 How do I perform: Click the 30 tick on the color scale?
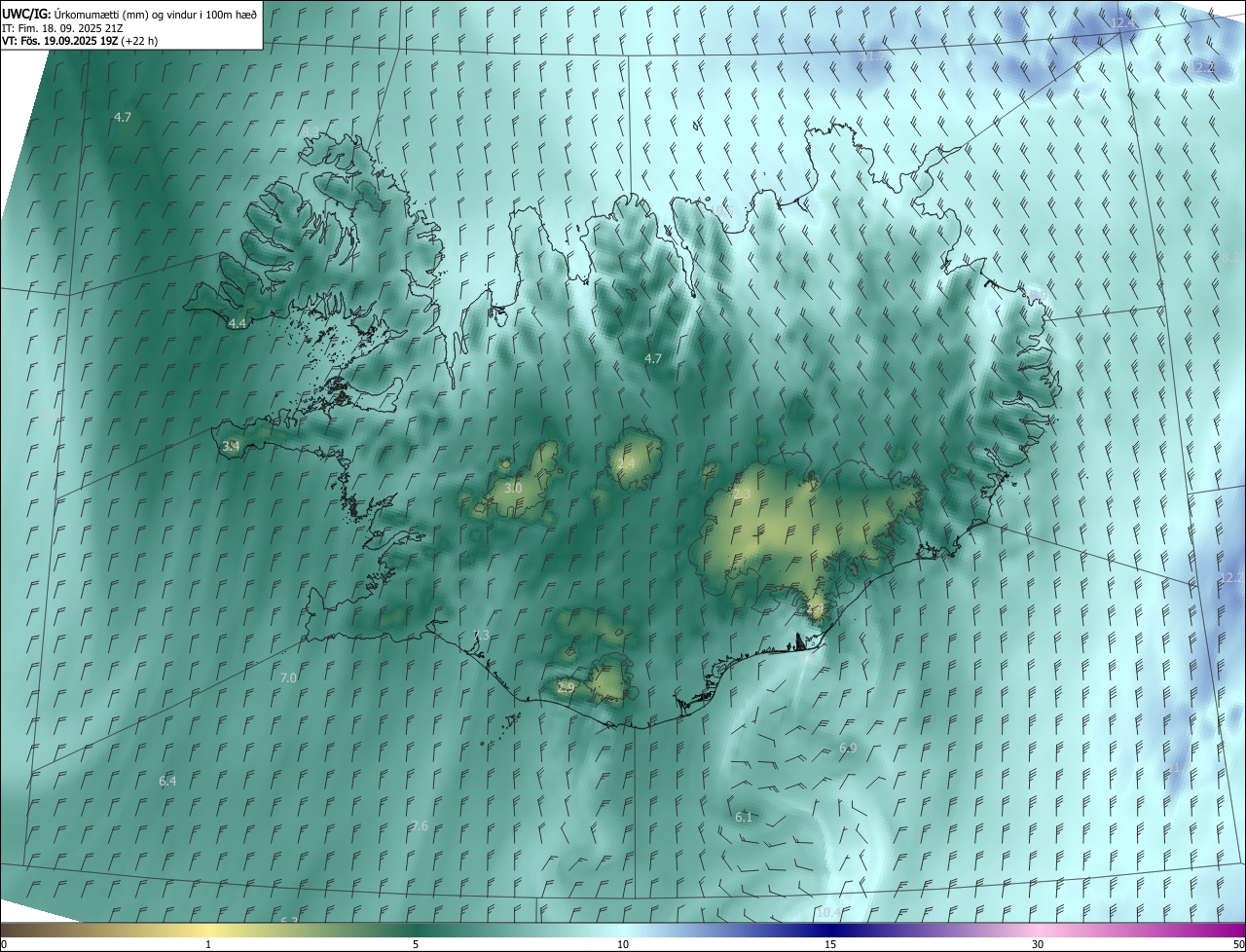[1038, 945]
